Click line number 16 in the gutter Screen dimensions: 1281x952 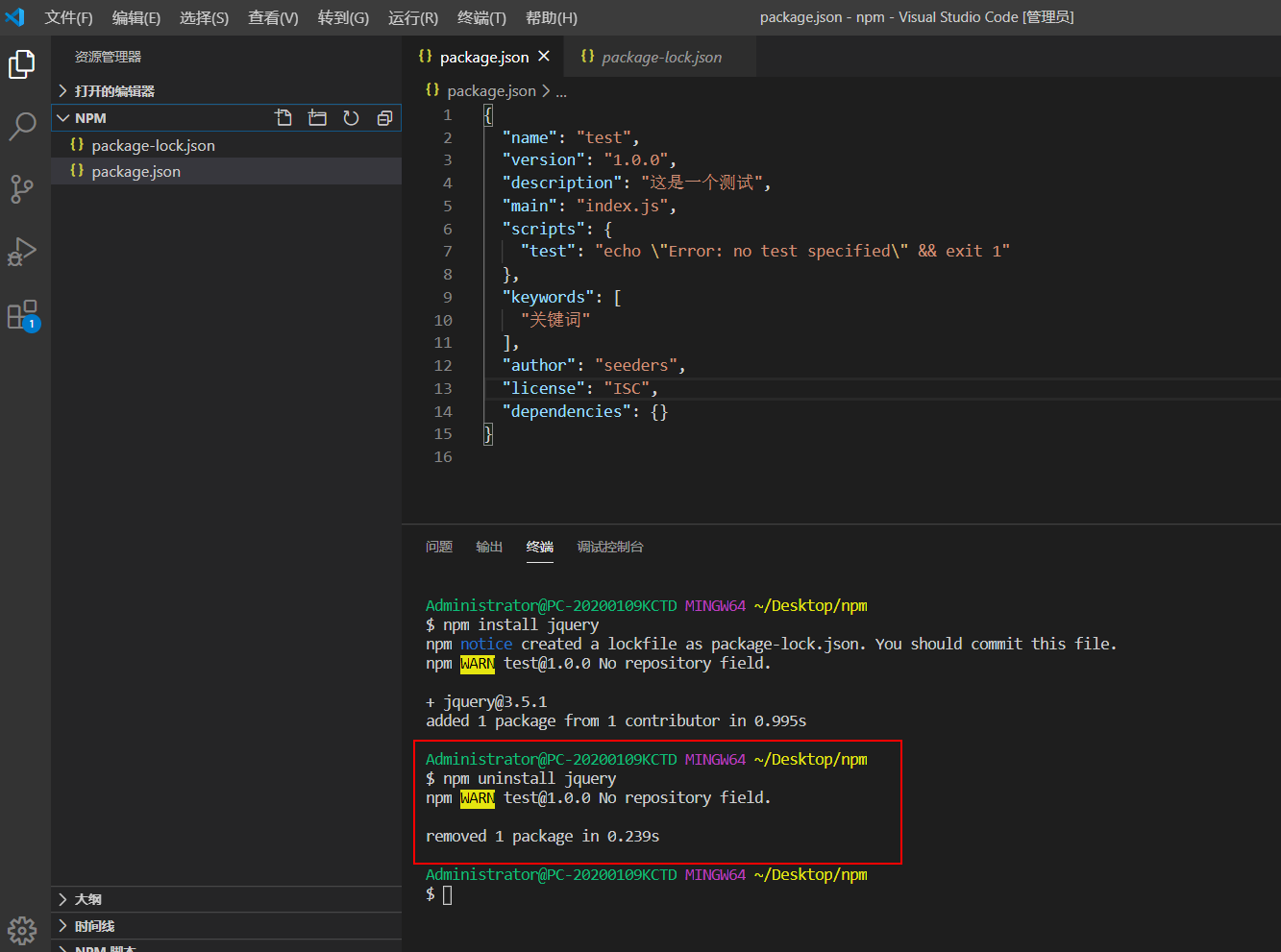tap(442, 456)
